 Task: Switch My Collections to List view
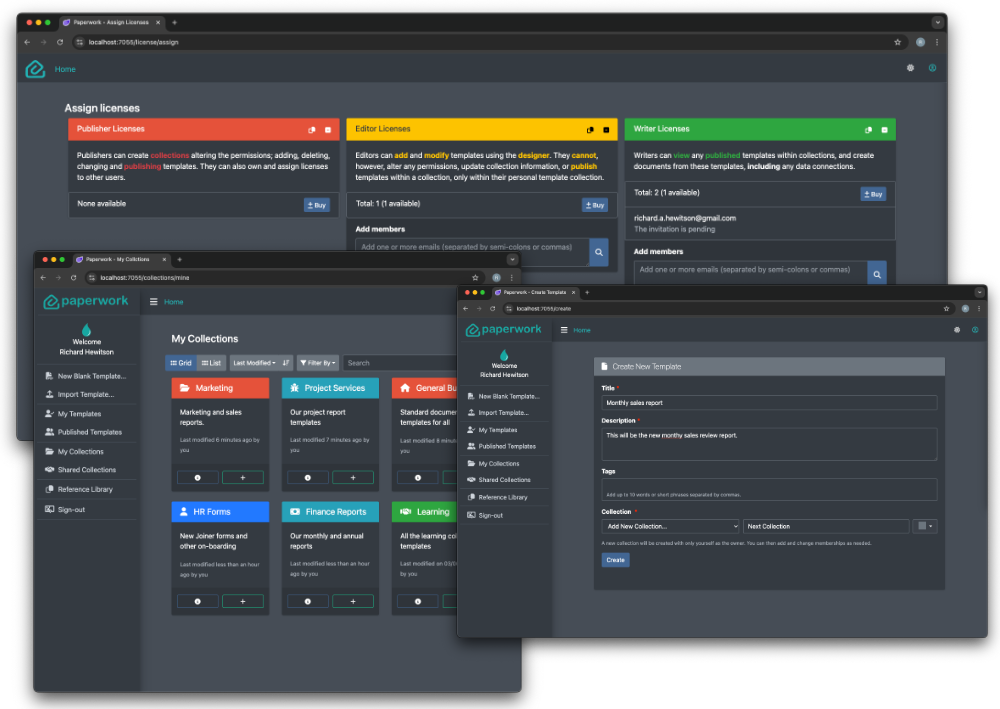(211, 363)
